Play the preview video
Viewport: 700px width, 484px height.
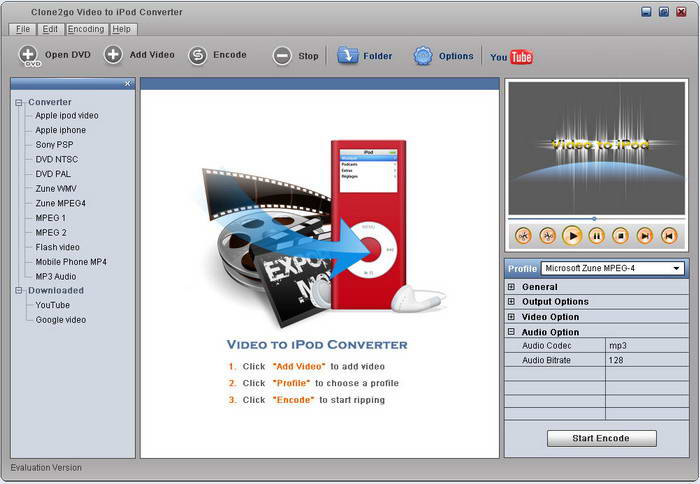572,235
